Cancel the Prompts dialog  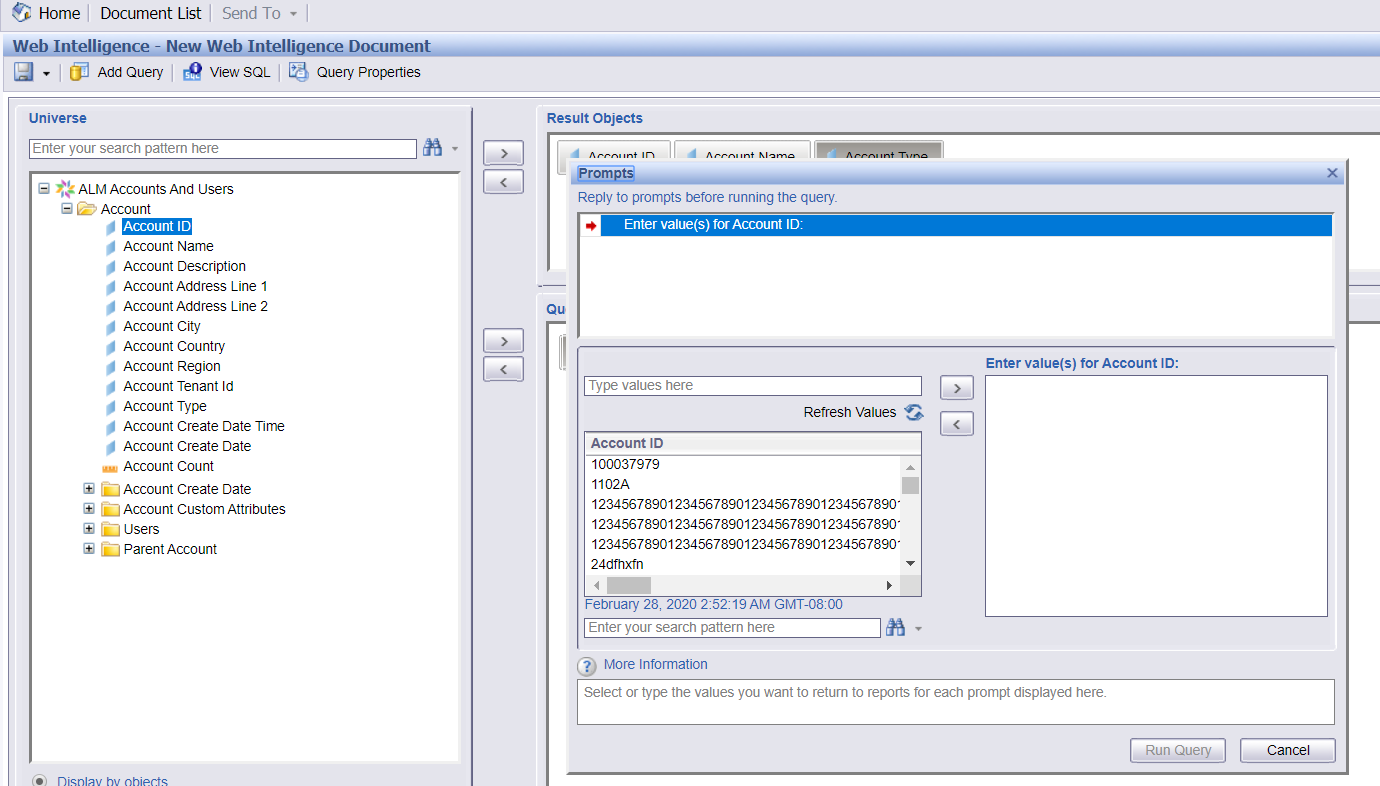[1288, 750]
